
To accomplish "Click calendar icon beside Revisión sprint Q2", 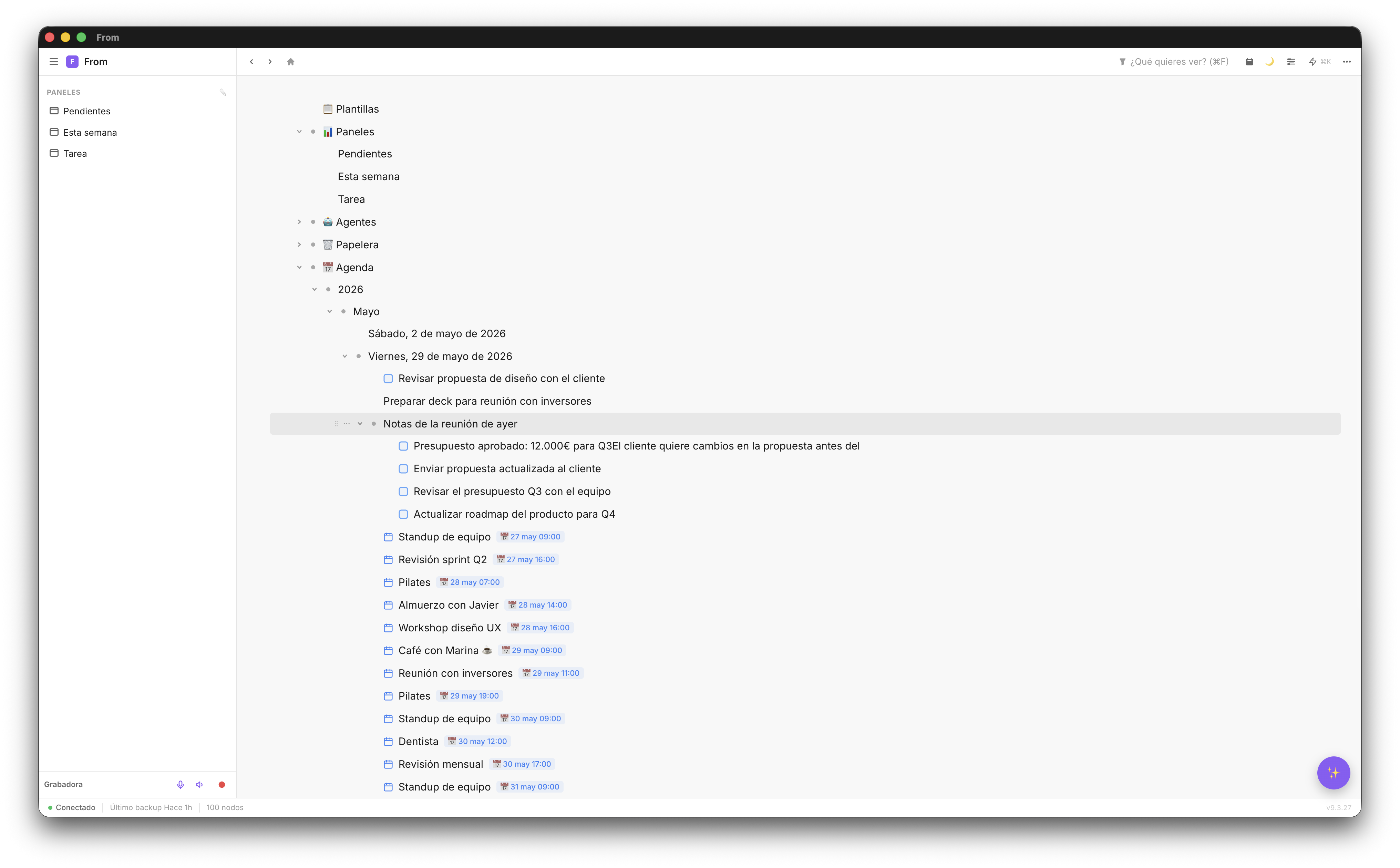I will pos(388,559).
